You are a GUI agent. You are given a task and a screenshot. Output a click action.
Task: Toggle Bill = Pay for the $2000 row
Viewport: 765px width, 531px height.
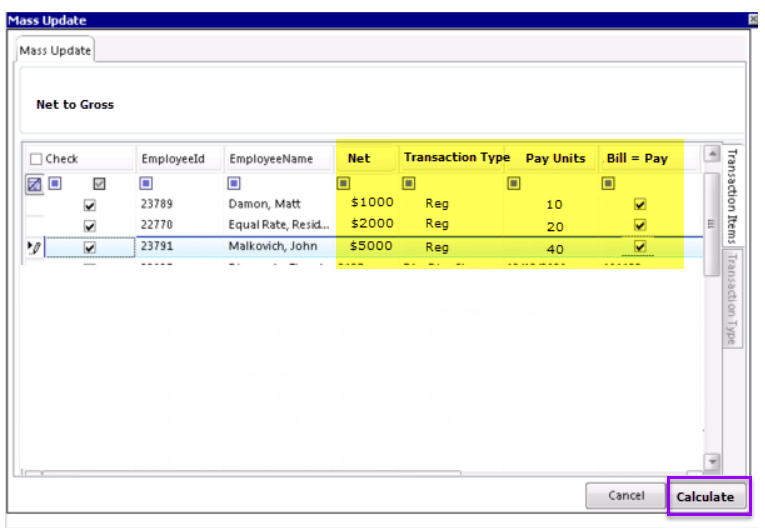pos(640,225)
